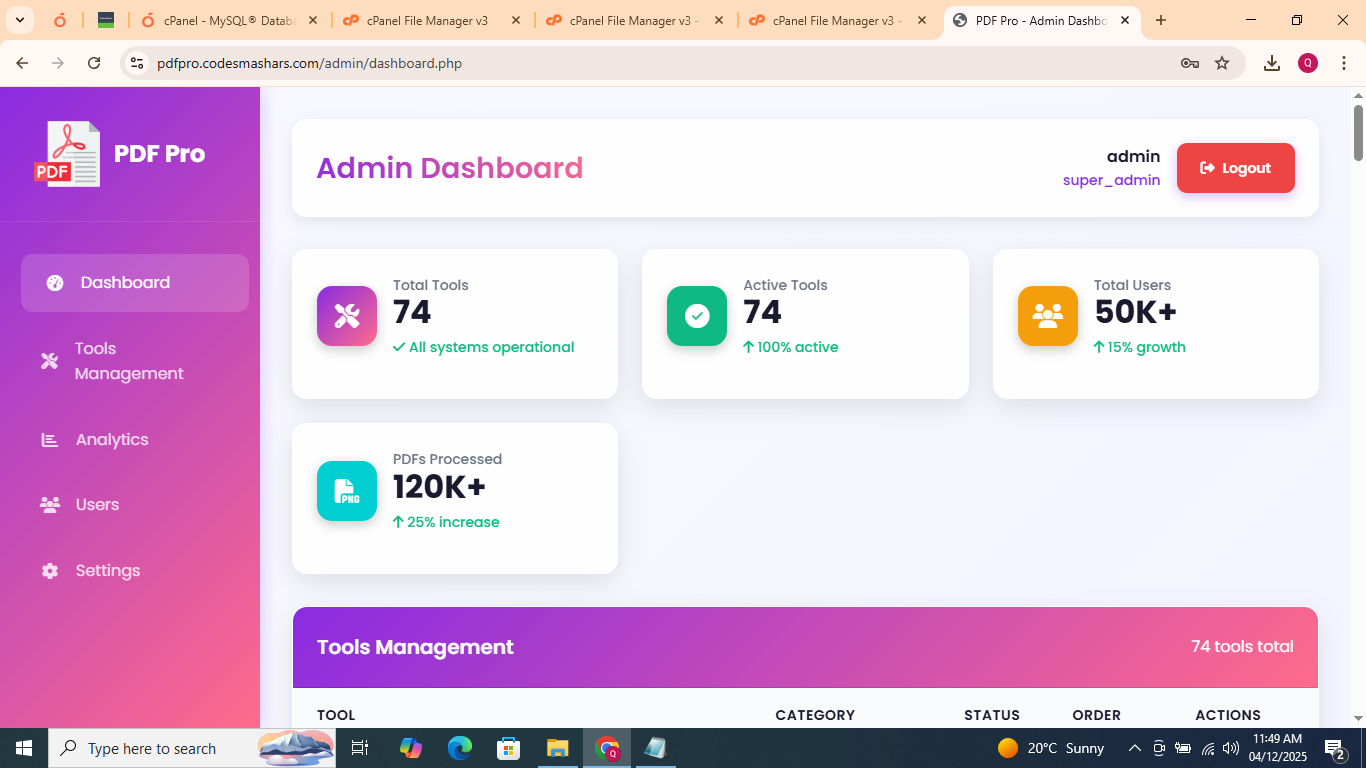
Task: Click the Active Tools checkmark icon
Action: (x=696, y=315)
